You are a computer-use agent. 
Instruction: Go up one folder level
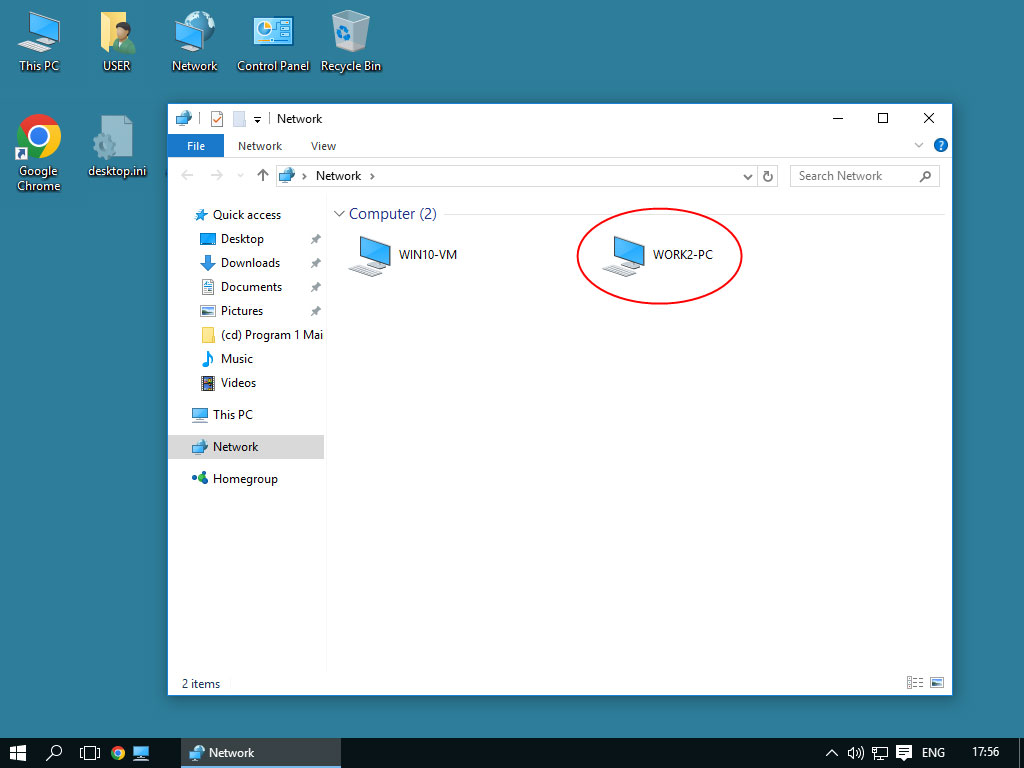263,176
